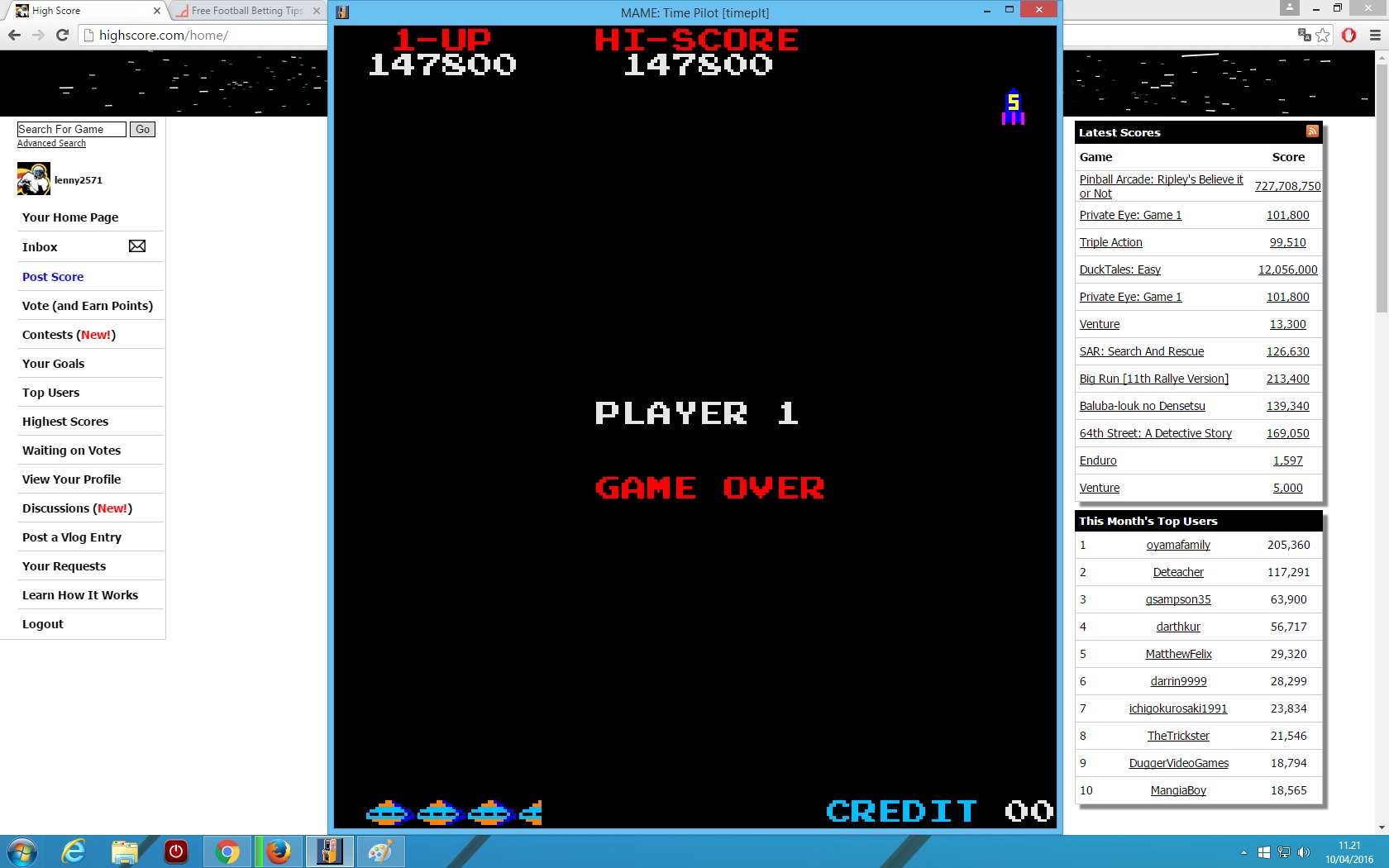Switch to the Free Football Betting Tips tab
Screen dimensions: 1389x868
tap(246, 11)
